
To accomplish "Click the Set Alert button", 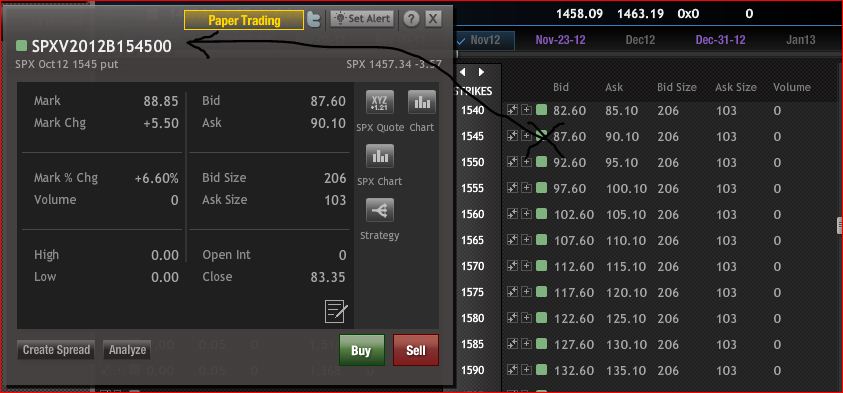I will point(362,19).
